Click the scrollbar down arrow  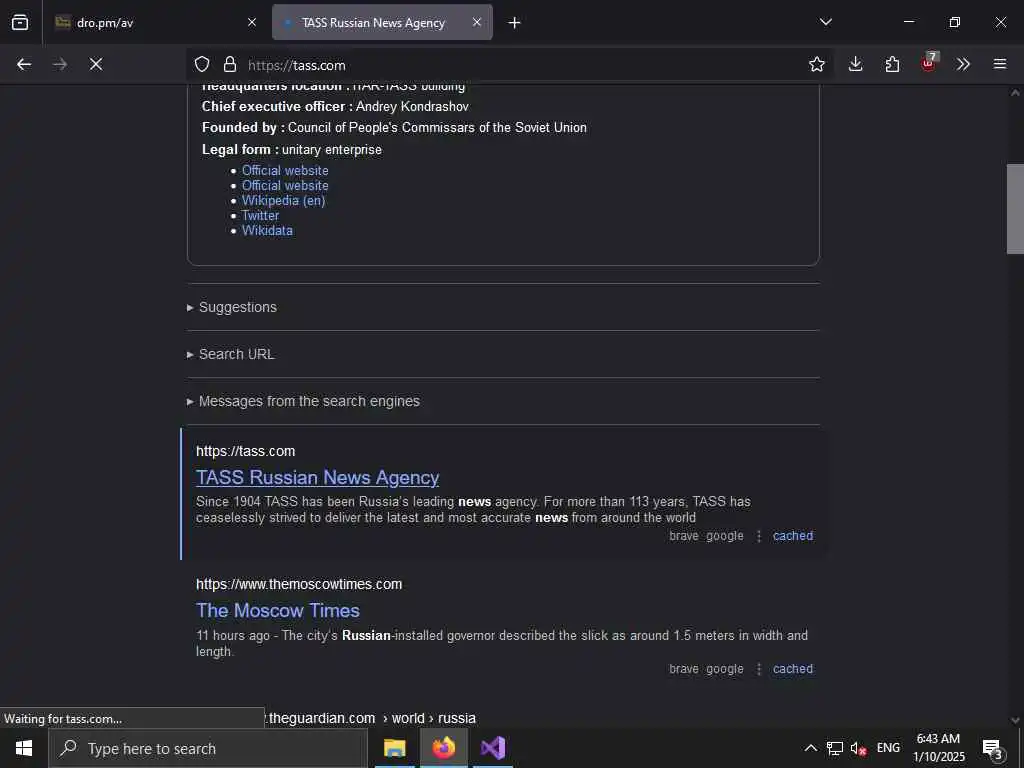tap(1015, 720)
